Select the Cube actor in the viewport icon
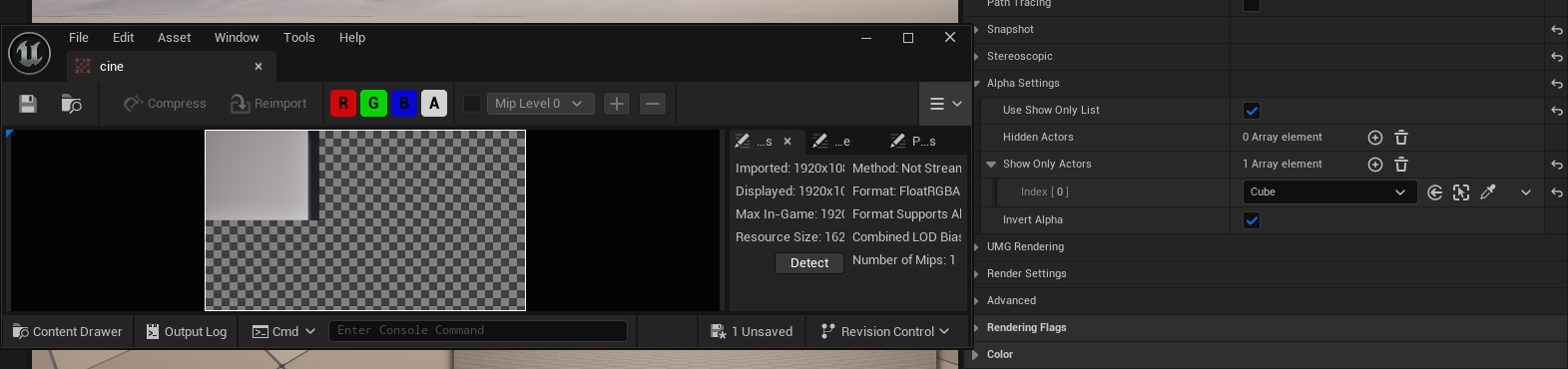 pyautogui.click(x=1461, y=192)
